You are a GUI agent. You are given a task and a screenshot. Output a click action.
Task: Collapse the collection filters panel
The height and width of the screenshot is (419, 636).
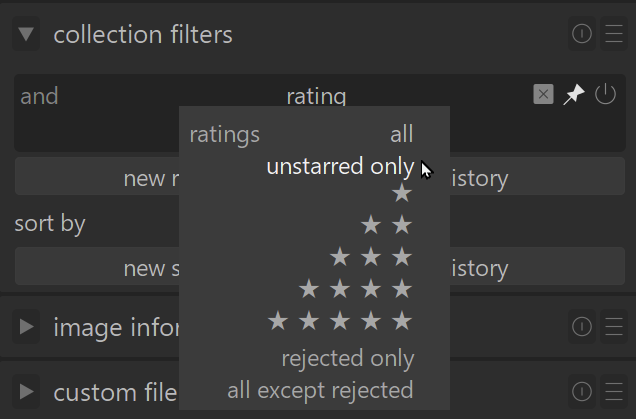(27, 35)
